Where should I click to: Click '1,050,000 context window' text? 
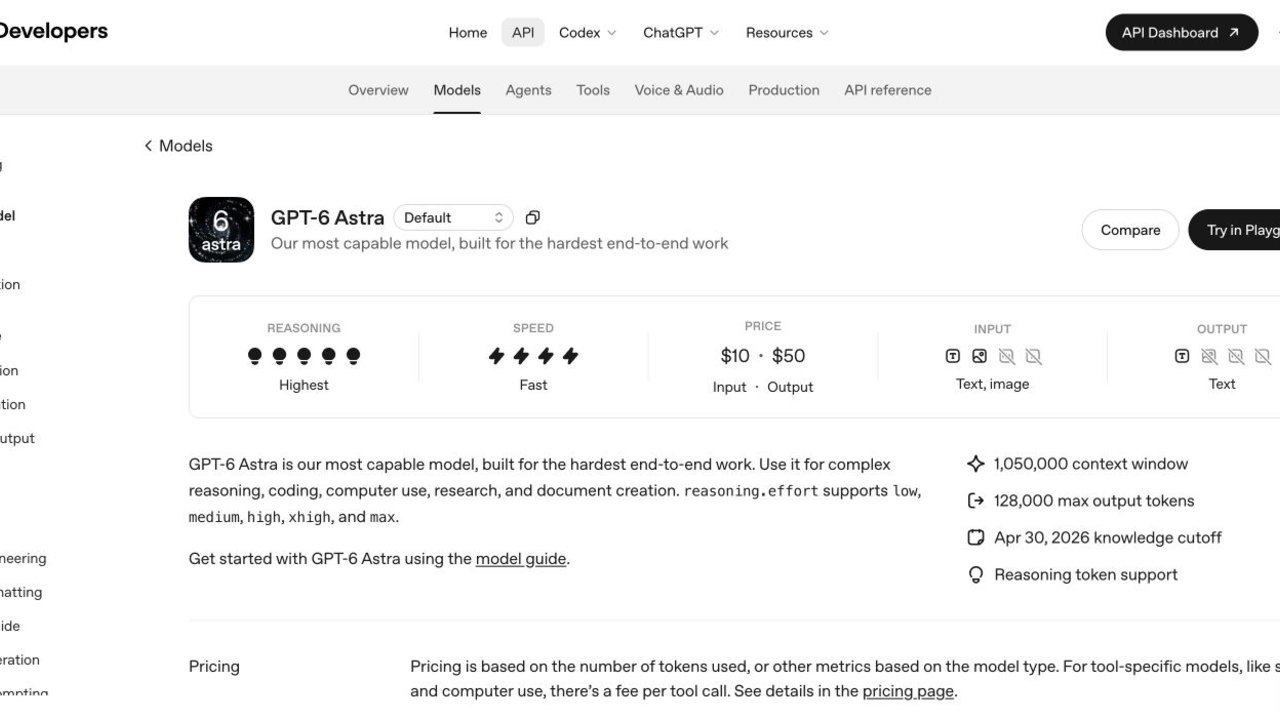pos(1091,464)
